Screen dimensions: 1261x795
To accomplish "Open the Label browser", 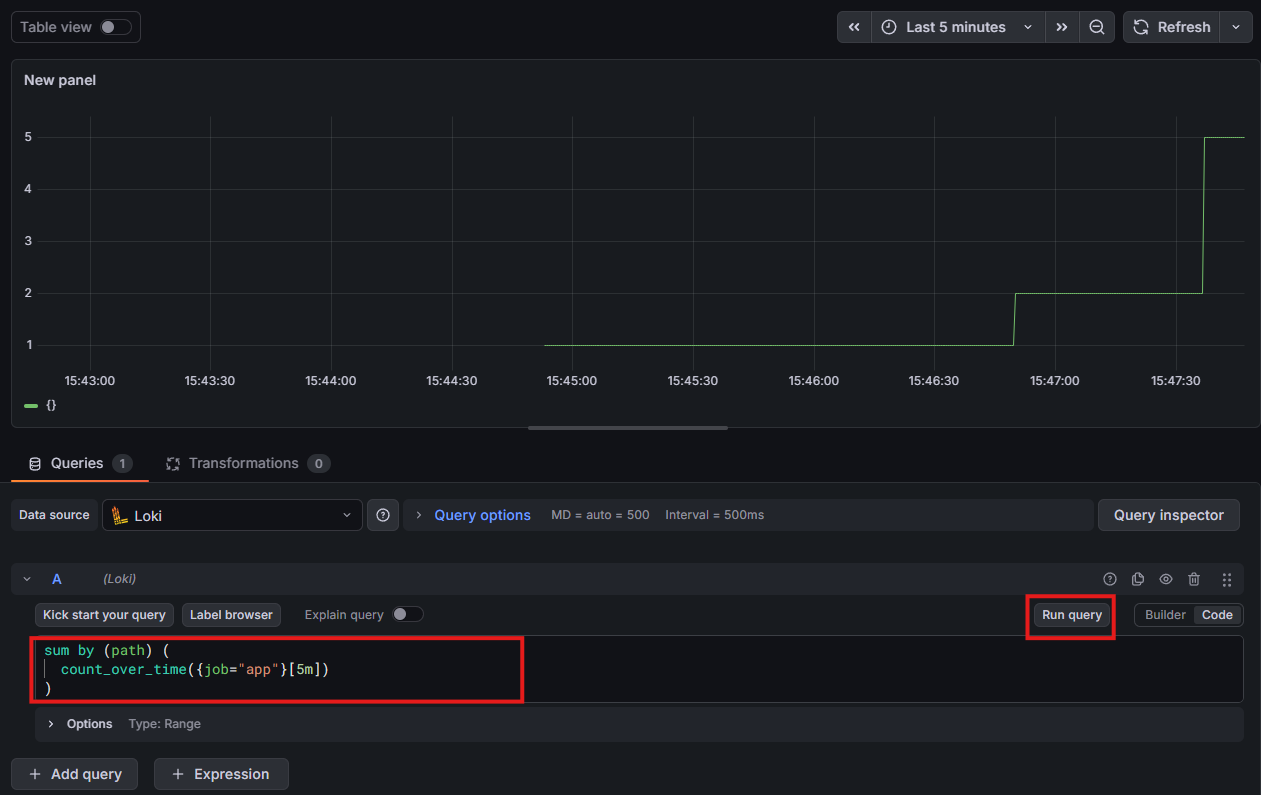I will coord(231,615).
